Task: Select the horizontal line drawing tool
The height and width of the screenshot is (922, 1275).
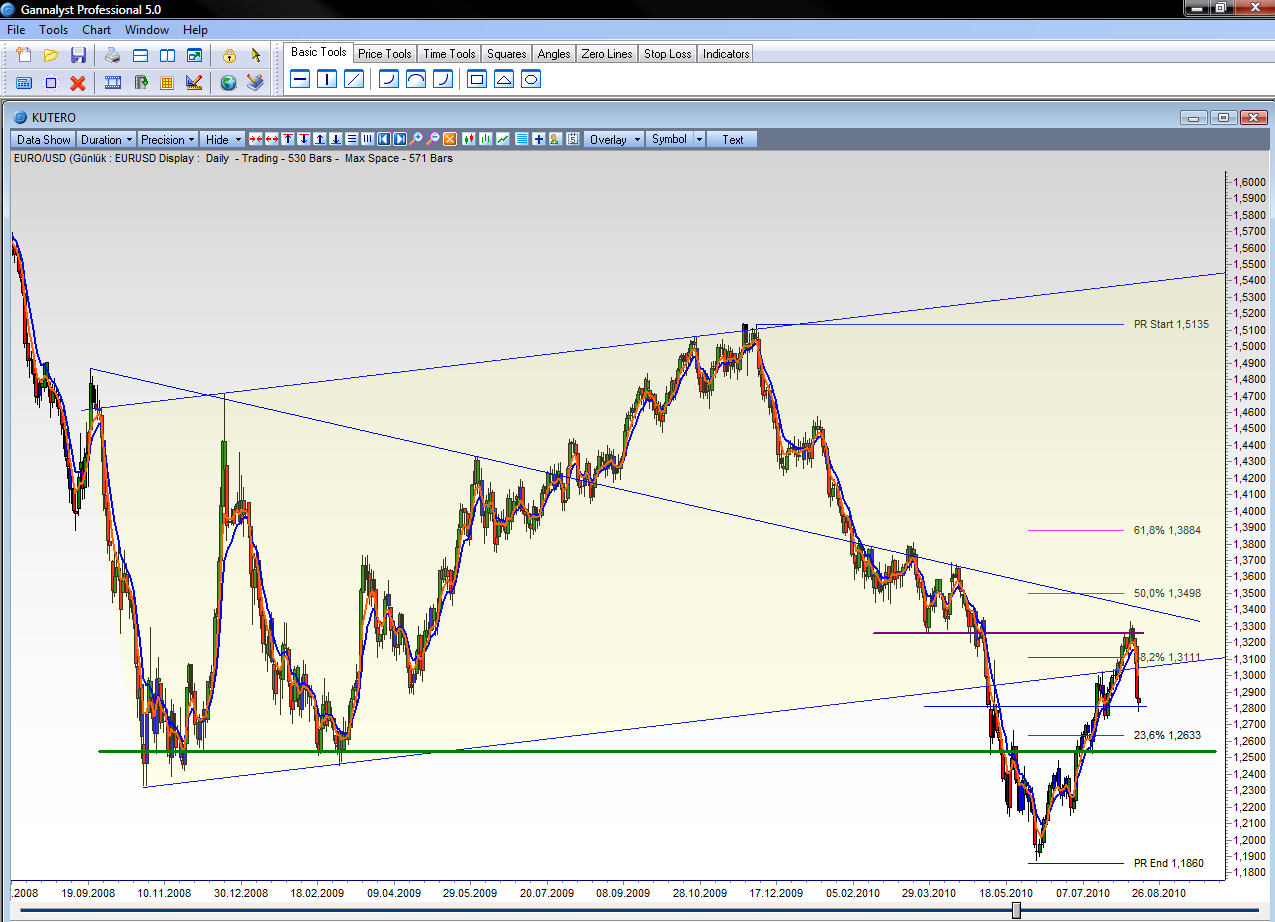Action: point(300,79)
